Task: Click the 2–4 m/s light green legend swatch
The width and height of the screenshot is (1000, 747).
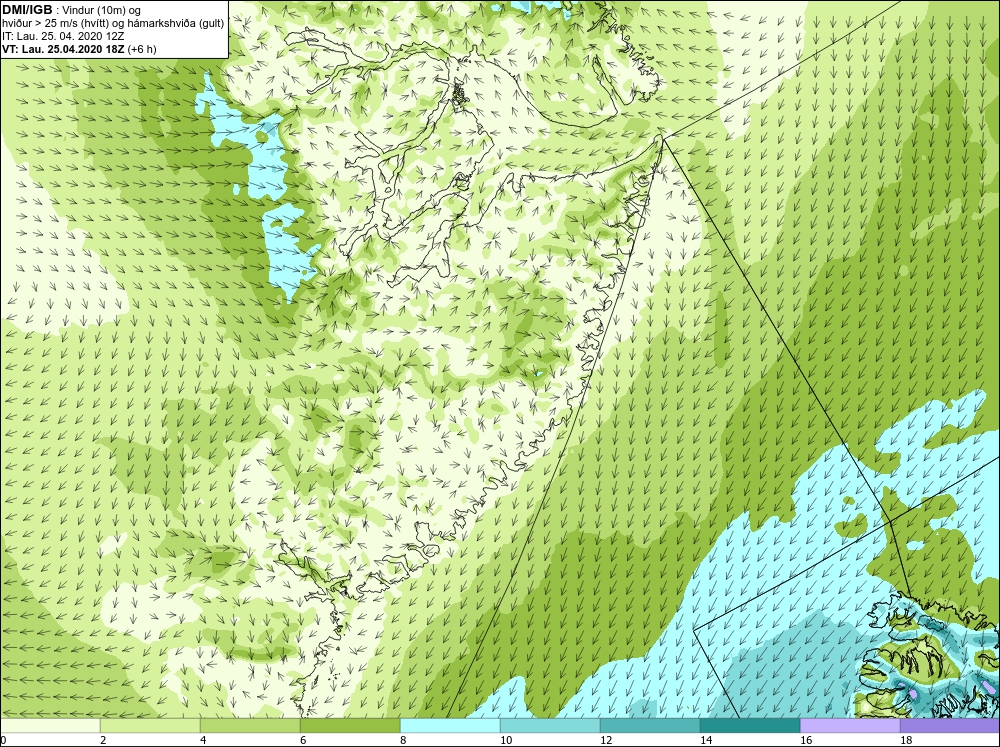Action: tap(151, 726)
